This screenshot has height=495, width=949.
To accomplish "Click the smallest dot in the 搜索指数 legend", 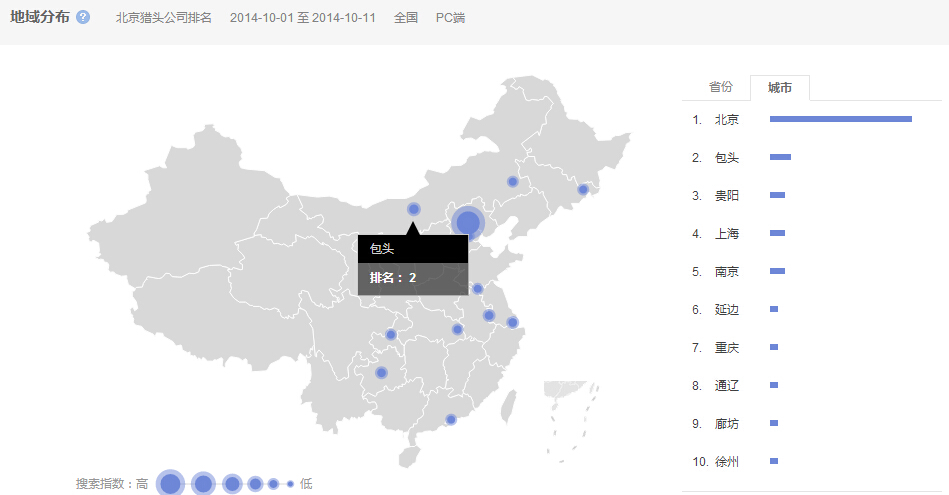I will 290,484.
